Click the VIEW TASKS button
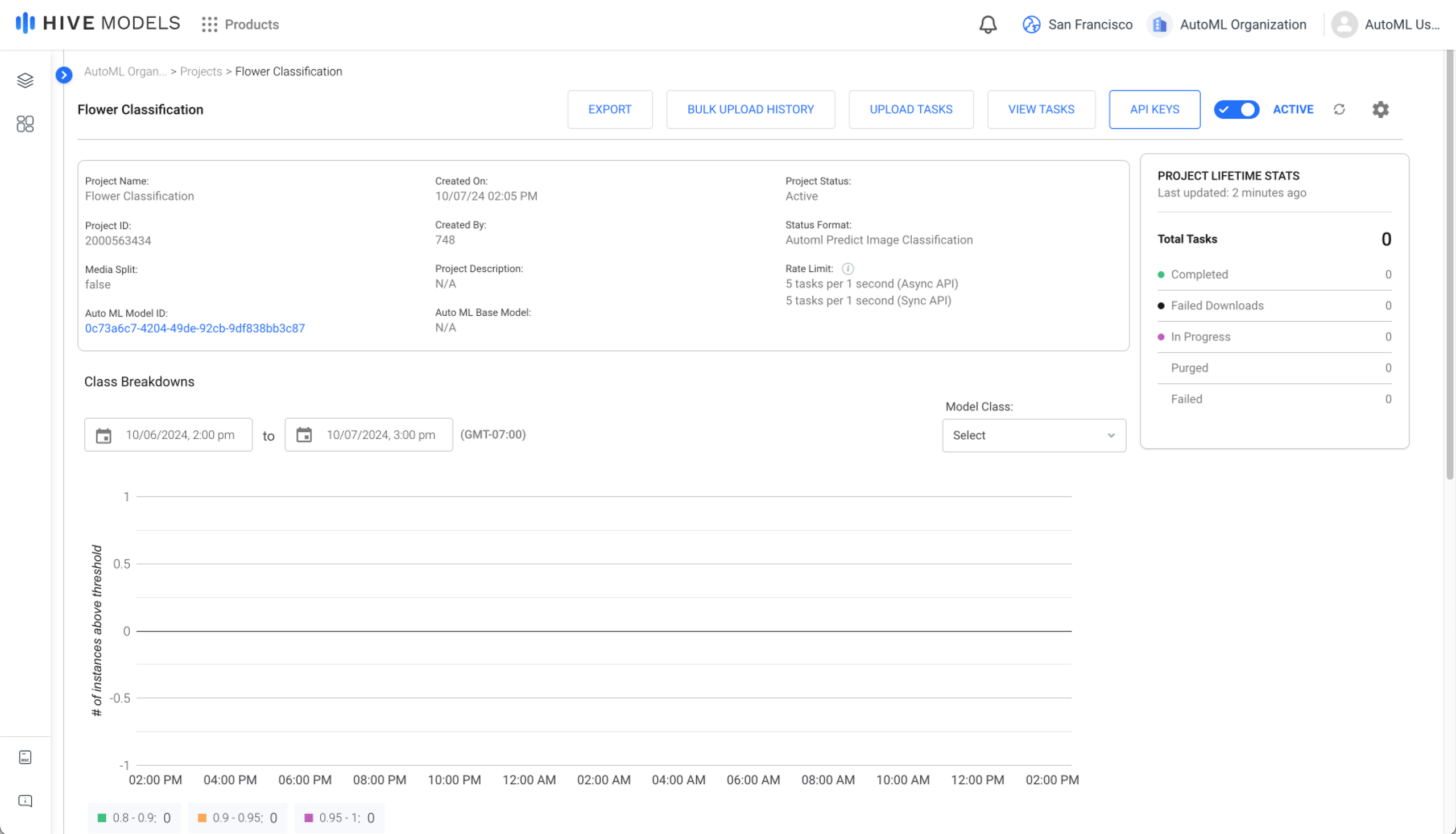The image size is (1456, 834). click(1041, 109)
